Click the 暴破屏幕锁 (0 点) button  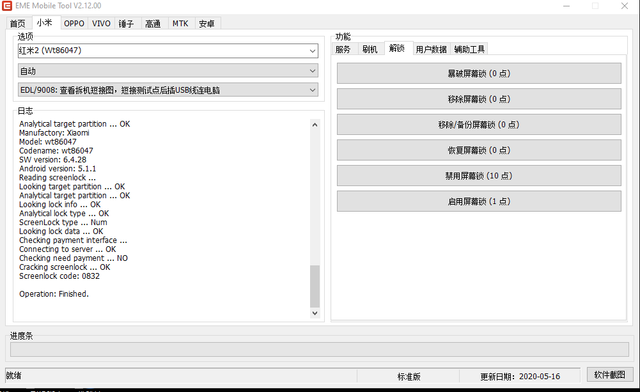479,74
